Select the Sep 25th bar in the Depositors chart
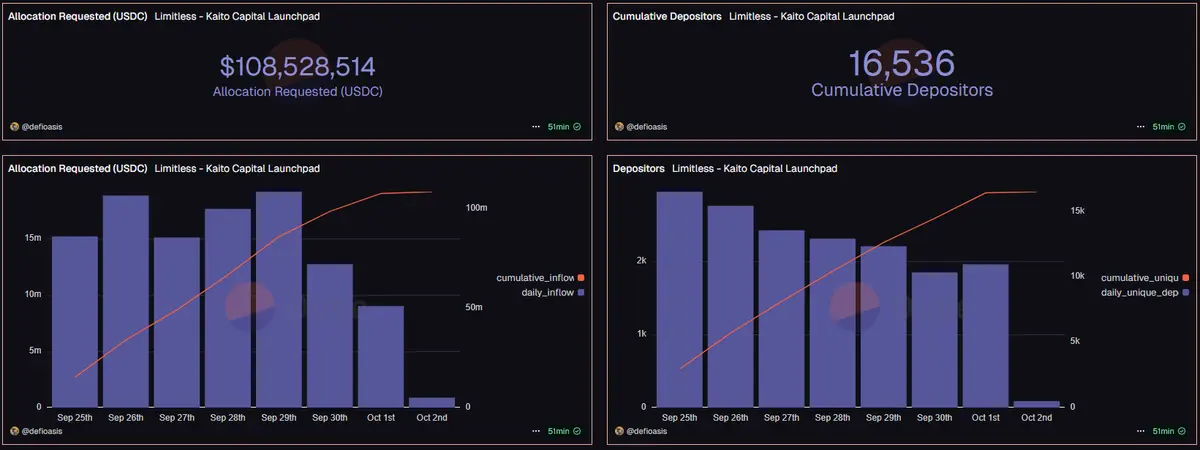 click(680, 299)
